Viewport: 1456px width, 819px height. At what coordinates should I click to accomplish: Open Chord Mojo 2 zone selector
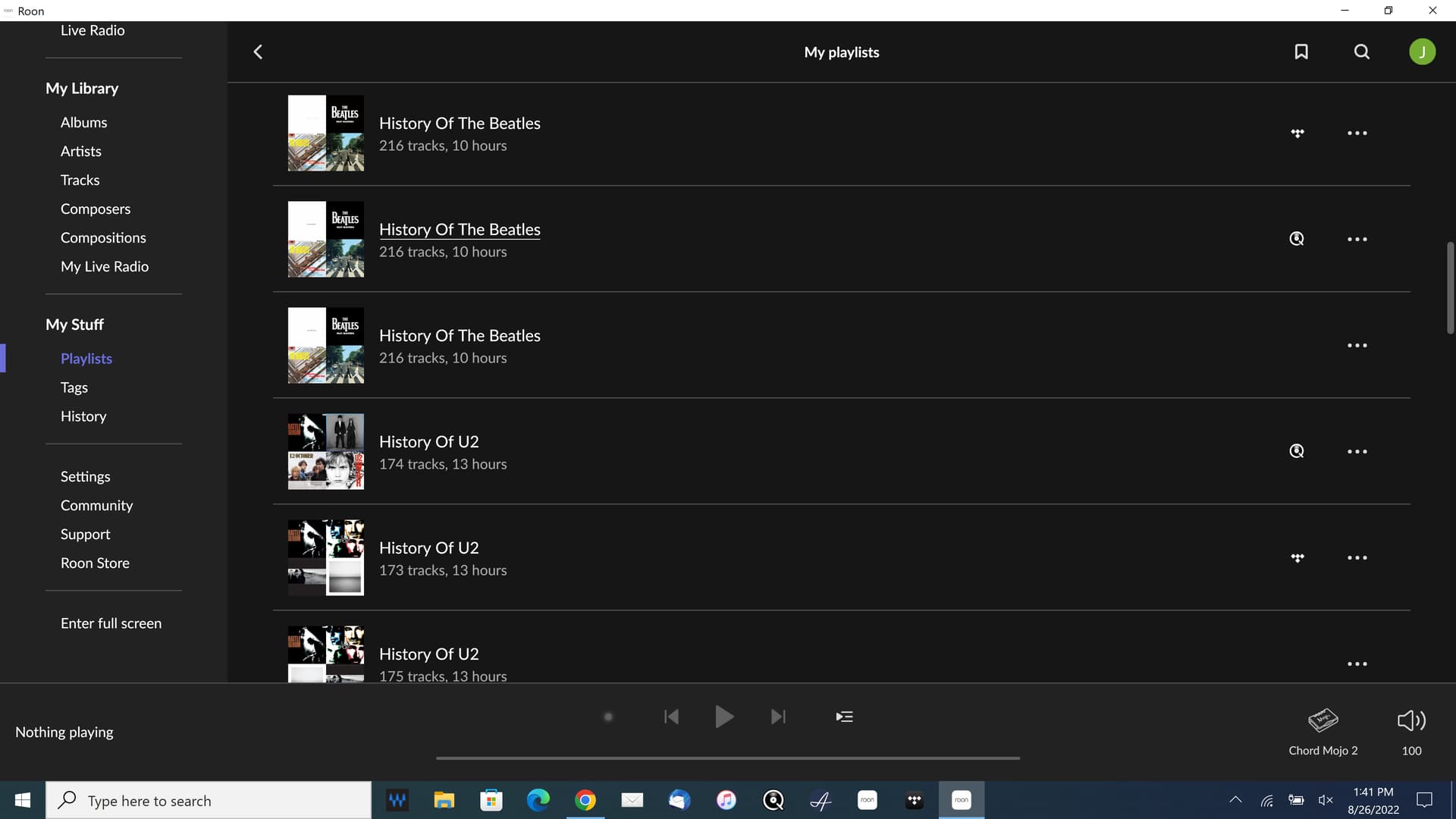click(1323, 731)
